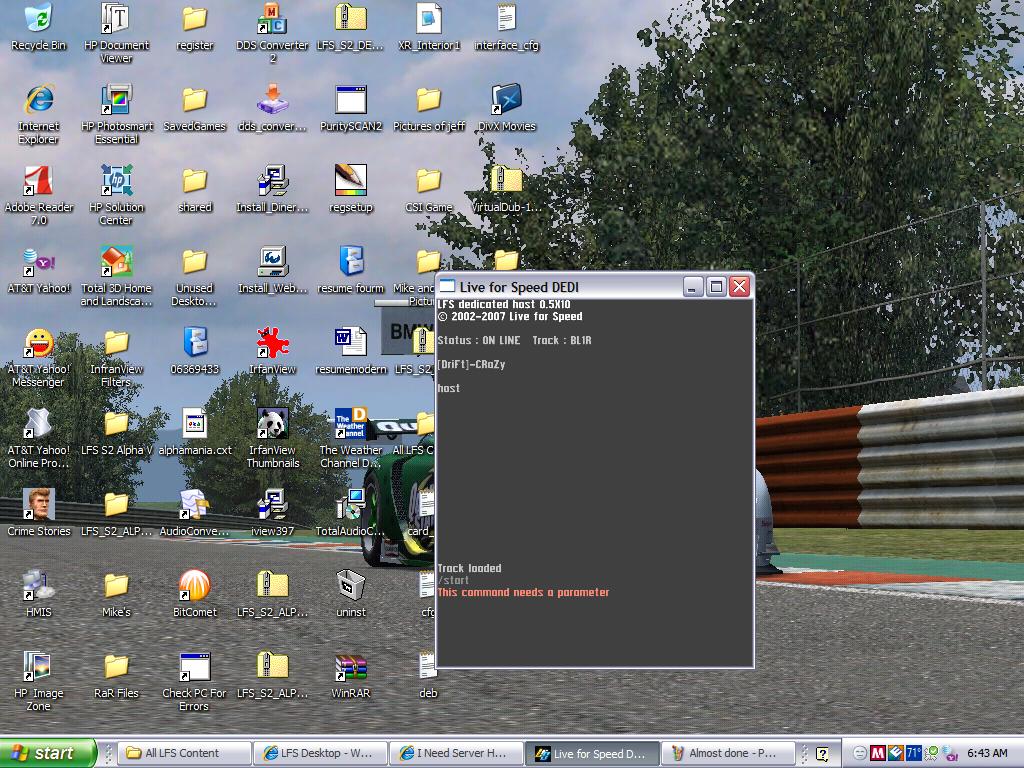This screenshot has height=768, width=1024.
Task: Click the red M tray icon
Action: pos(878,754)
